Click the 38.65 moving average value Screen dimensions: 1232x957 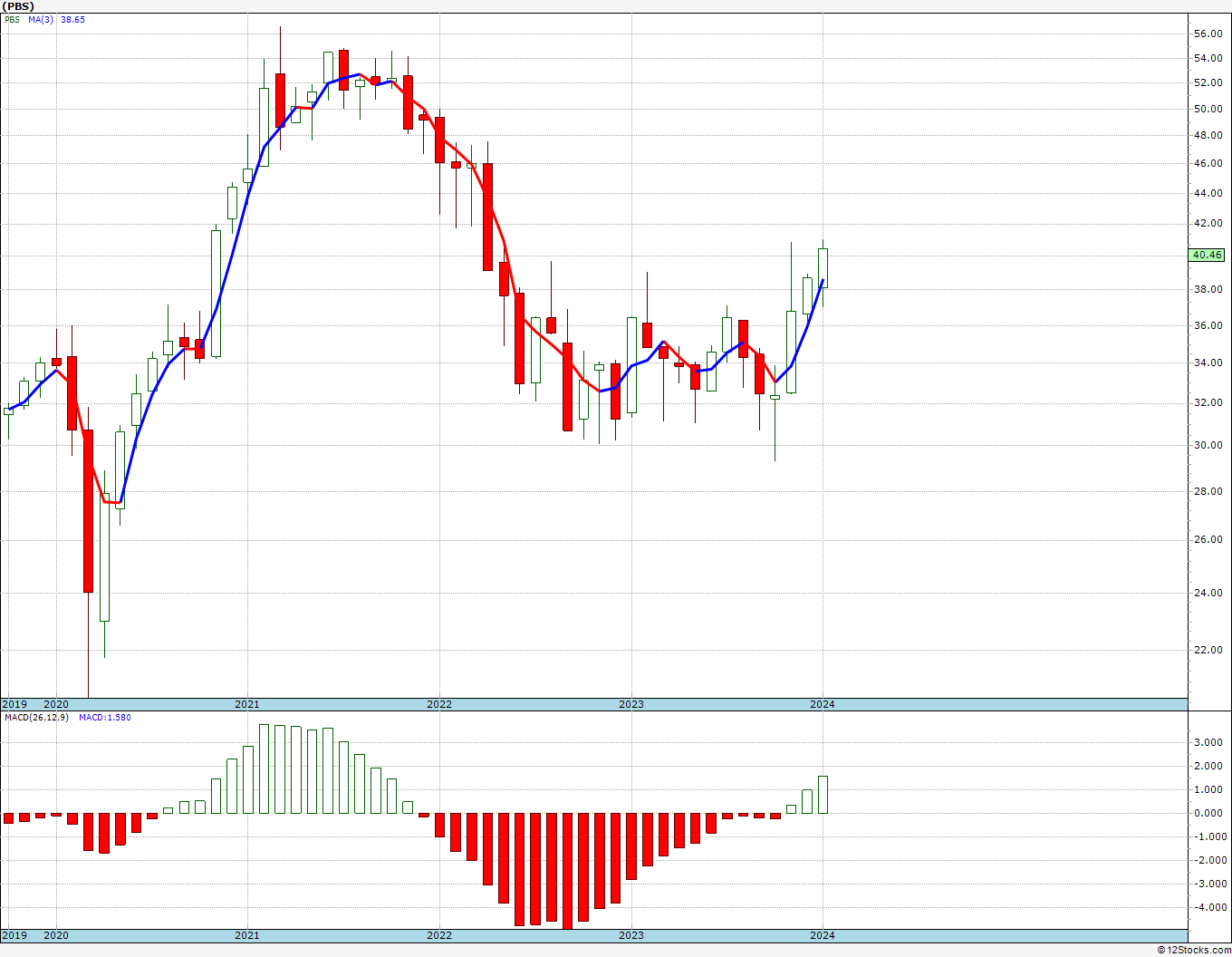tap(72, 19)
